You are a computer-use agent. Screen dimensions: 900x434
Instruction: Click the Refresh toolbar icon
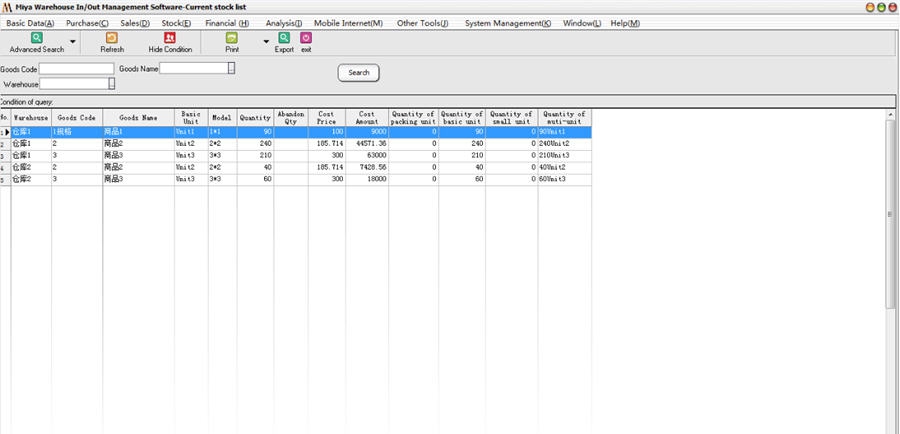coord(112,38)
